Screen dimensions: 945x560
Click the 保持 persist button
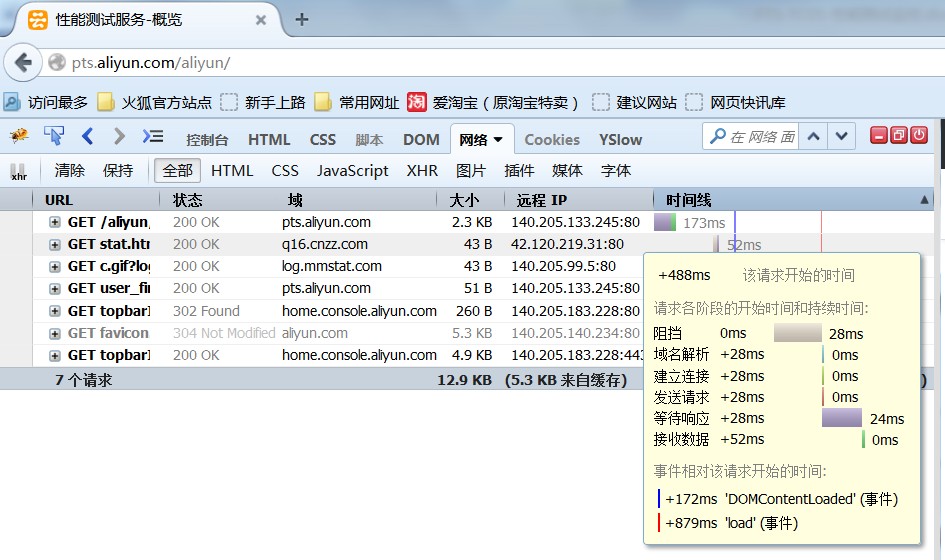tap(118, 171)
